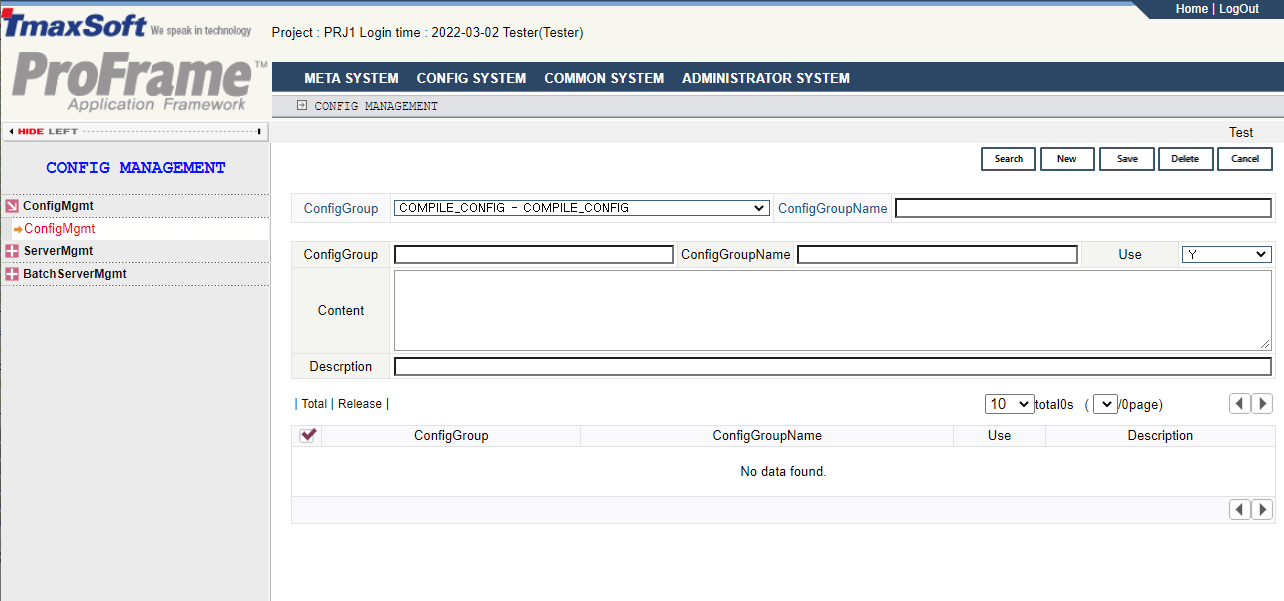Click the Save button
Viewport: 1284px width, 601px height.
[x=1127, y=159]
